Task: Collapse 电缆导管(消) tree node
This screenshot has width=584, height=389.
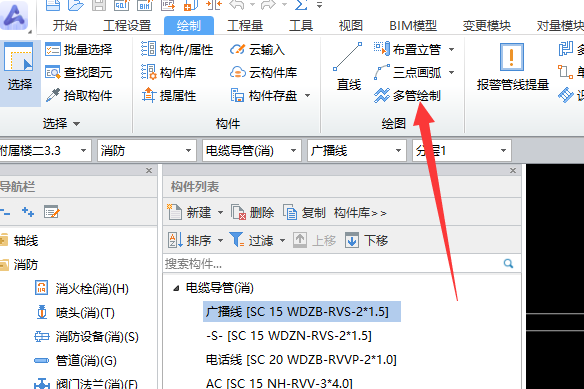Action: point(177,288)
